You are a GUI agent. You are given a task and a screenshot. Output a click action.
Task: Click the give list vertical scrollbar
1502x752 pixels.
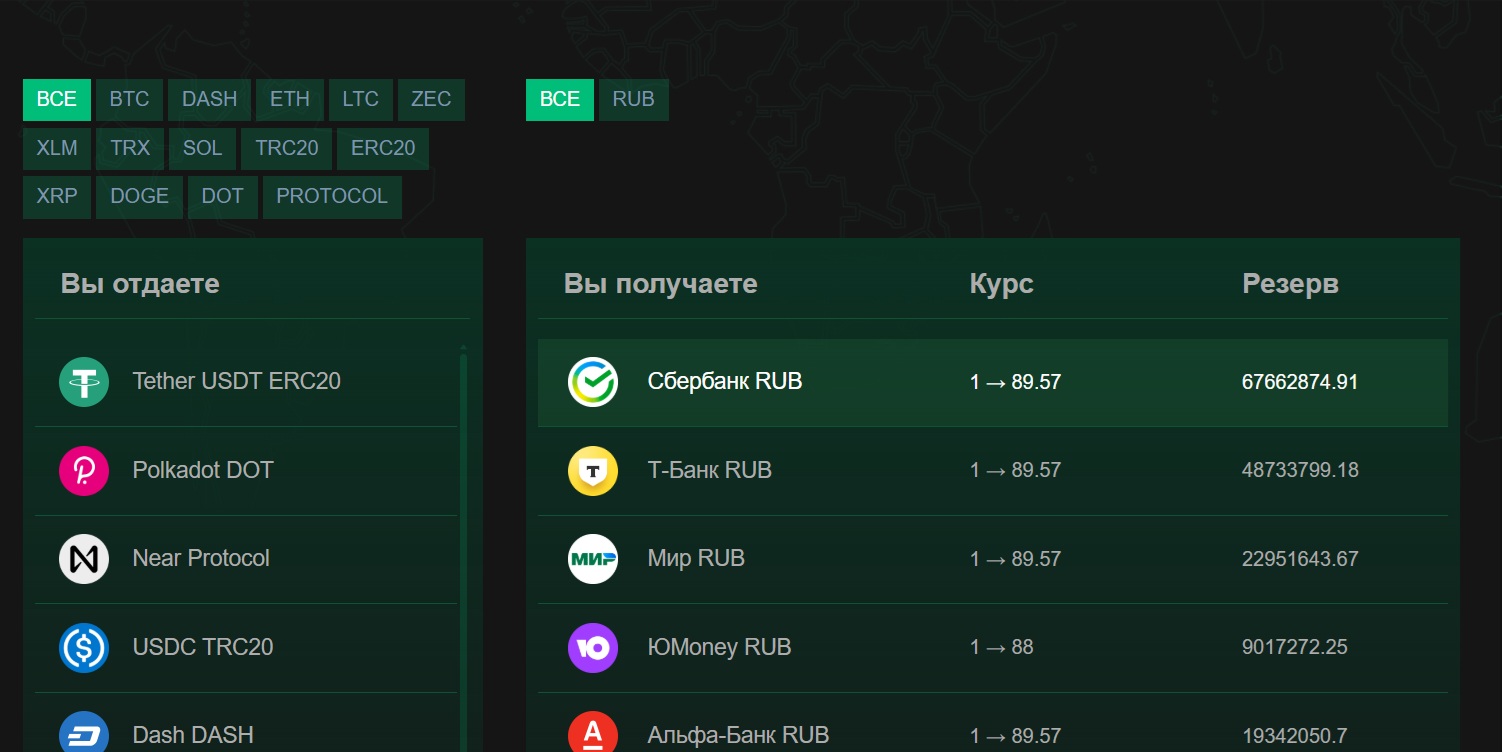tap(463, 550)
